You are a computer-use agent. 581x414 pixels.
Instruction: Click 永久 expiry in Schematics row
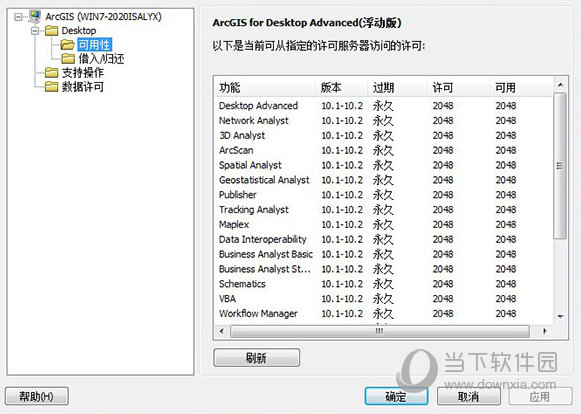383,284
